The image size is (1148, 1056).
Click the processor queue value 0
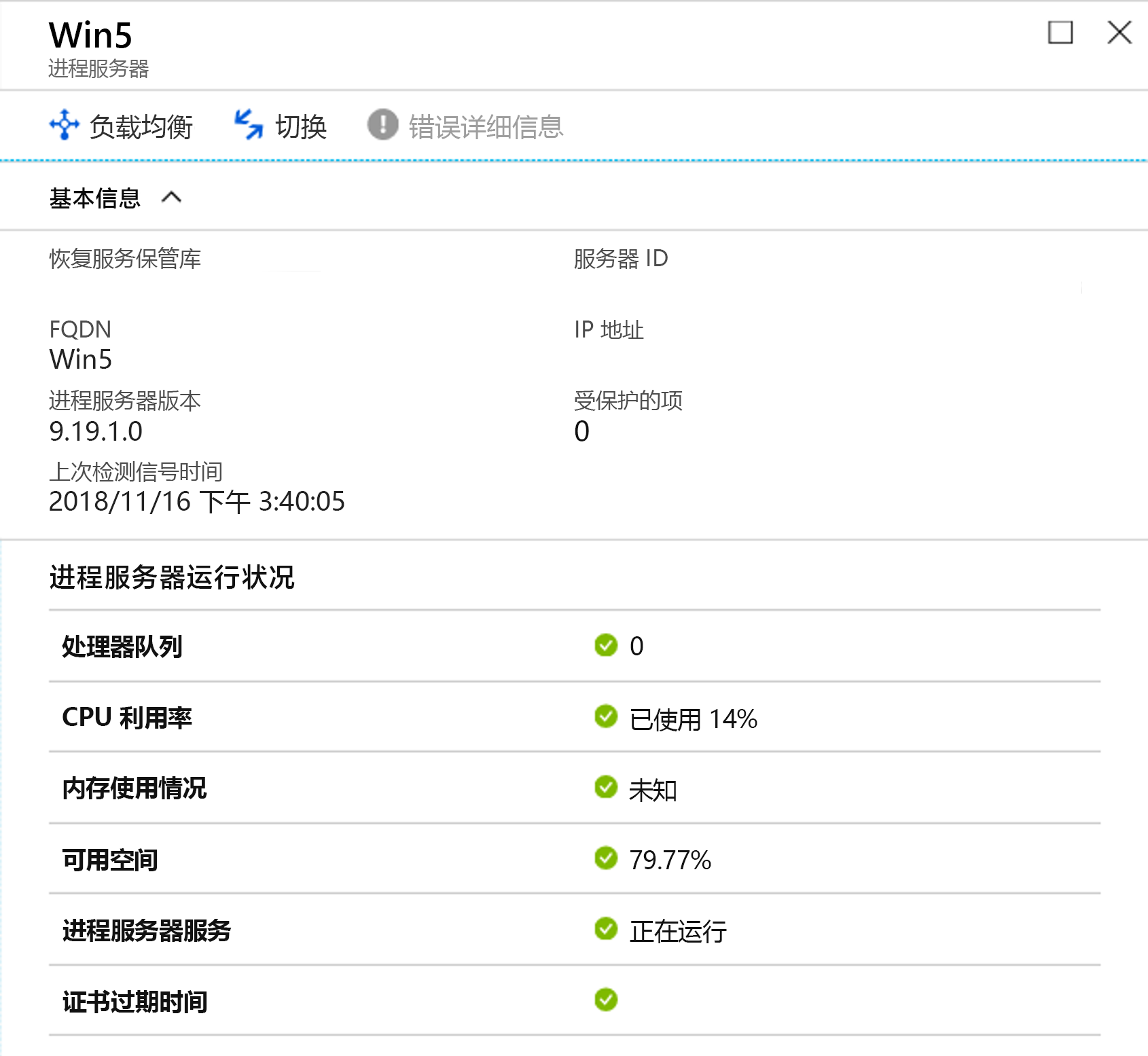coord(636,646)
